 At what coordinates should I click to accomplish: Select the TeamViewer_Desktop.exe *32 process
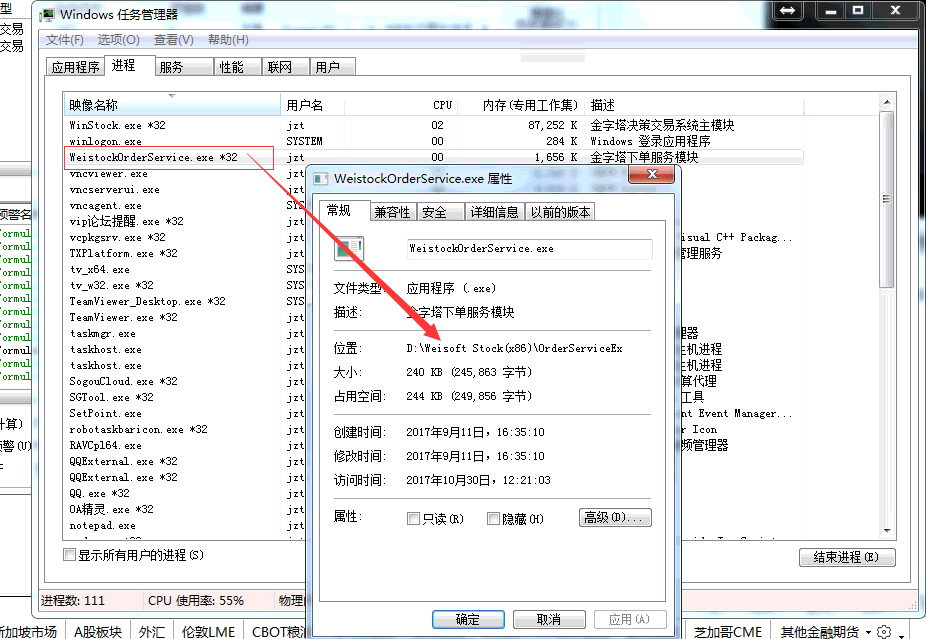tap(148, 301)
